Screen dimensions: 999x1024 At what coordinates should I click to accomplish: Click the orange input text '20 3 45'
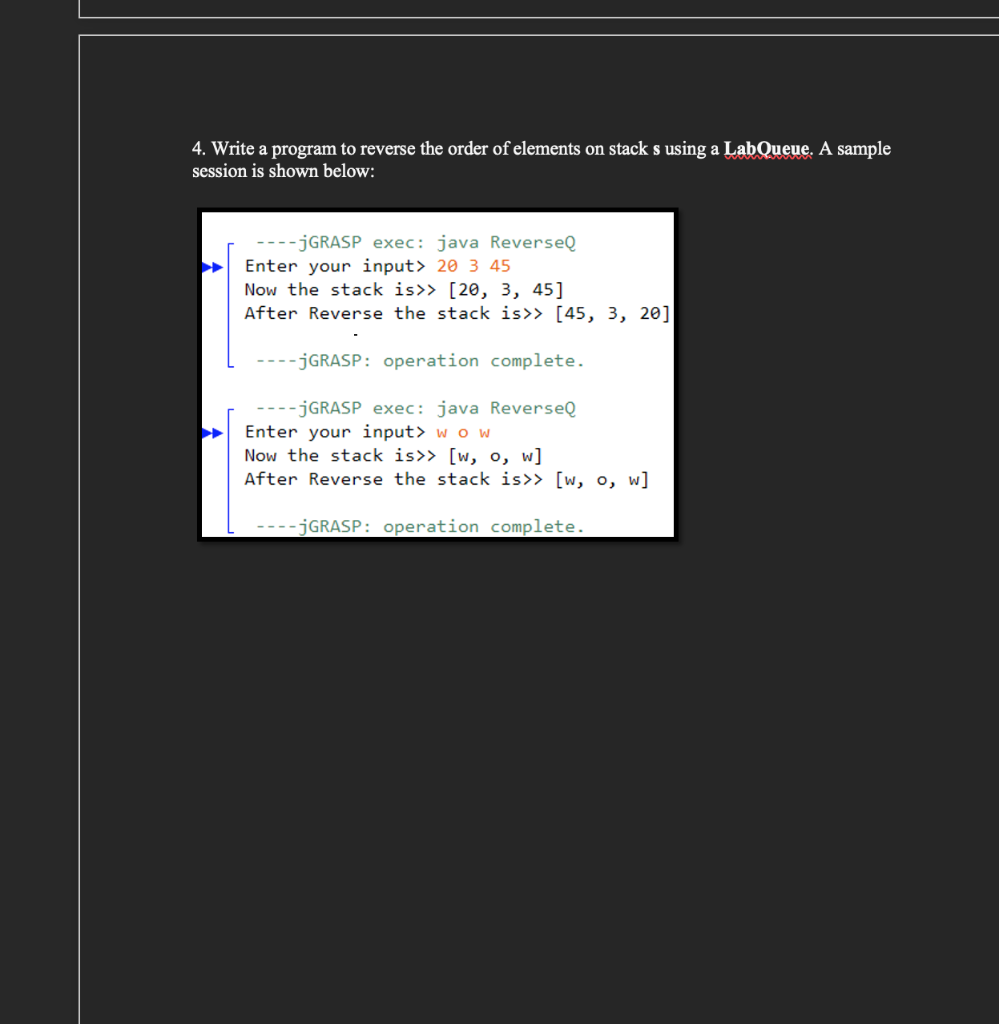click(473, 266)
